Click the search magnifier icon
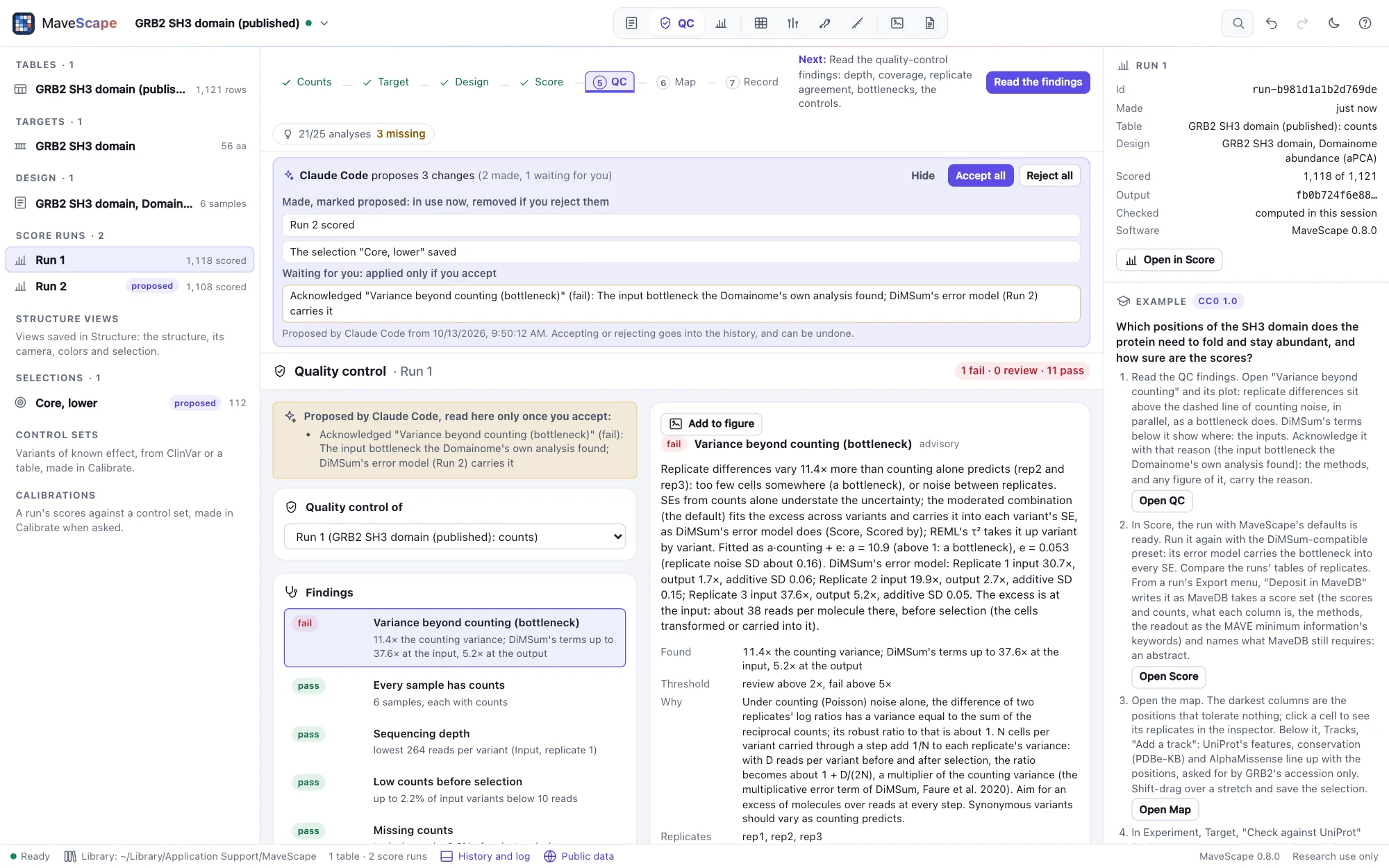Screen dimensions: 1389x868 [x=1238, y=23]
